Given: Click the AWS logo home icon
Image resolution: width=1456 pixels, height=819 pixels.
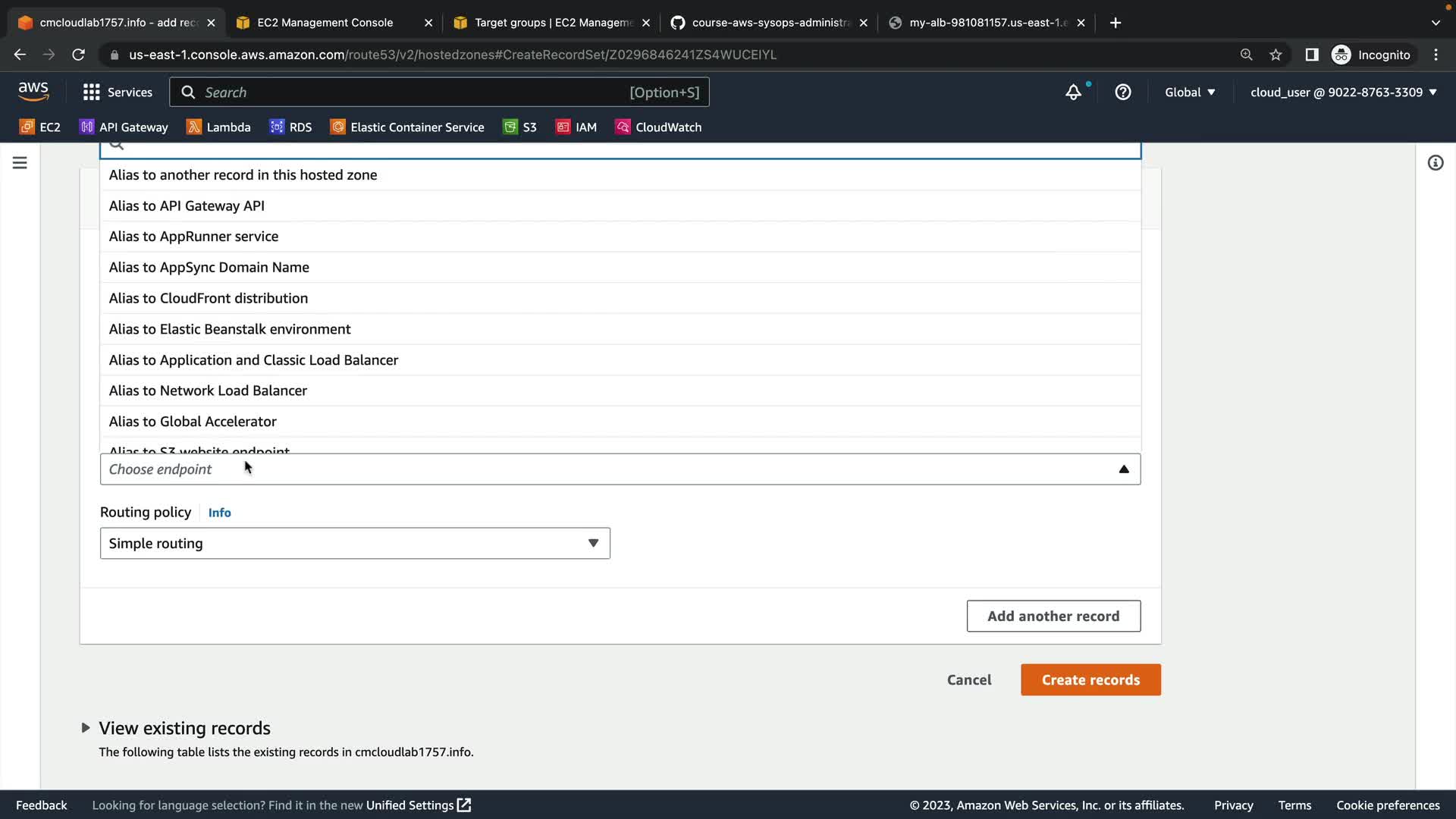Looking at the screenshot, I should pyautogui.click(x=33, y=92).
